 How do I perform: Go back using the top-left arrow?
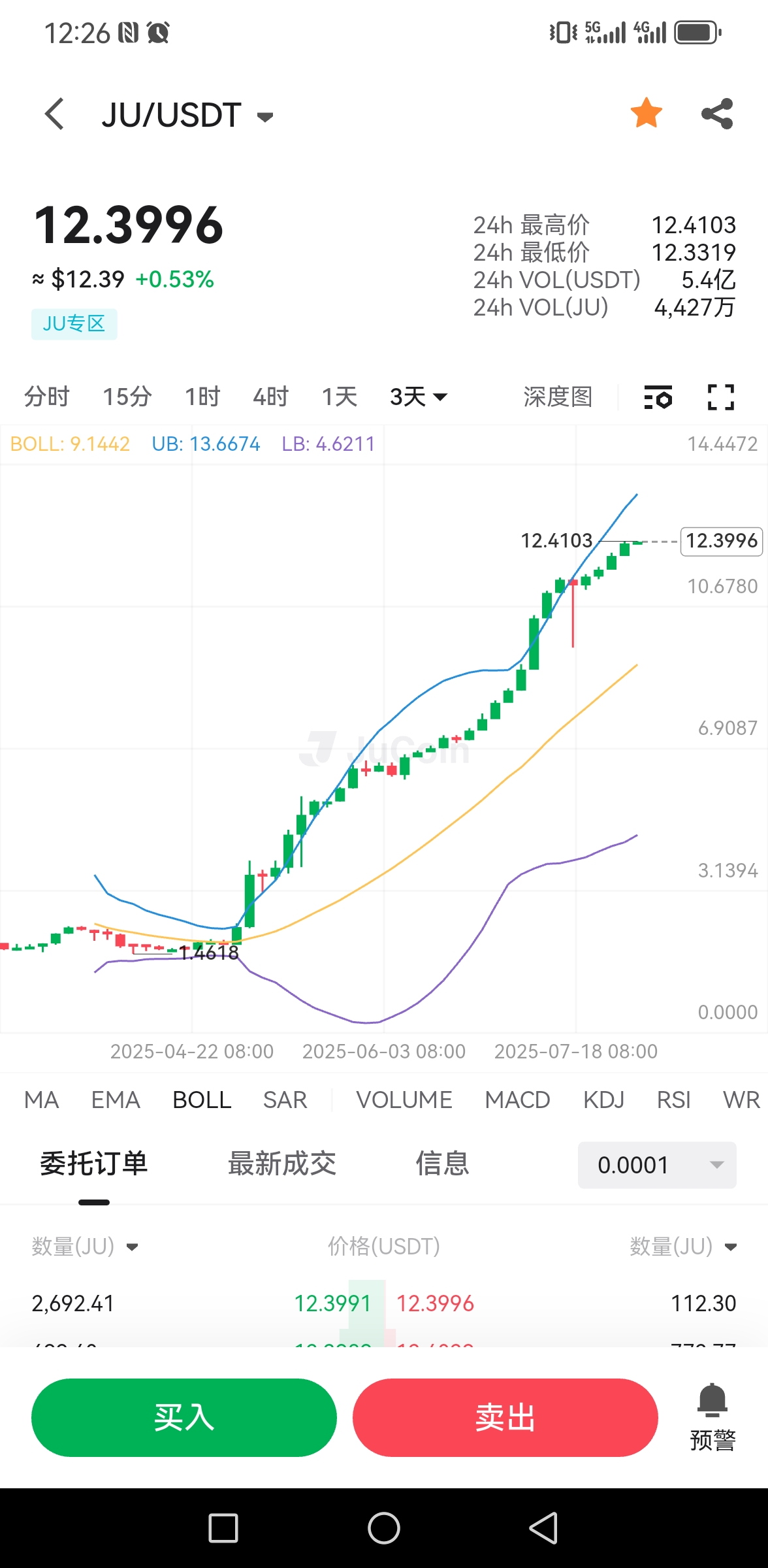tap(54, 114)
